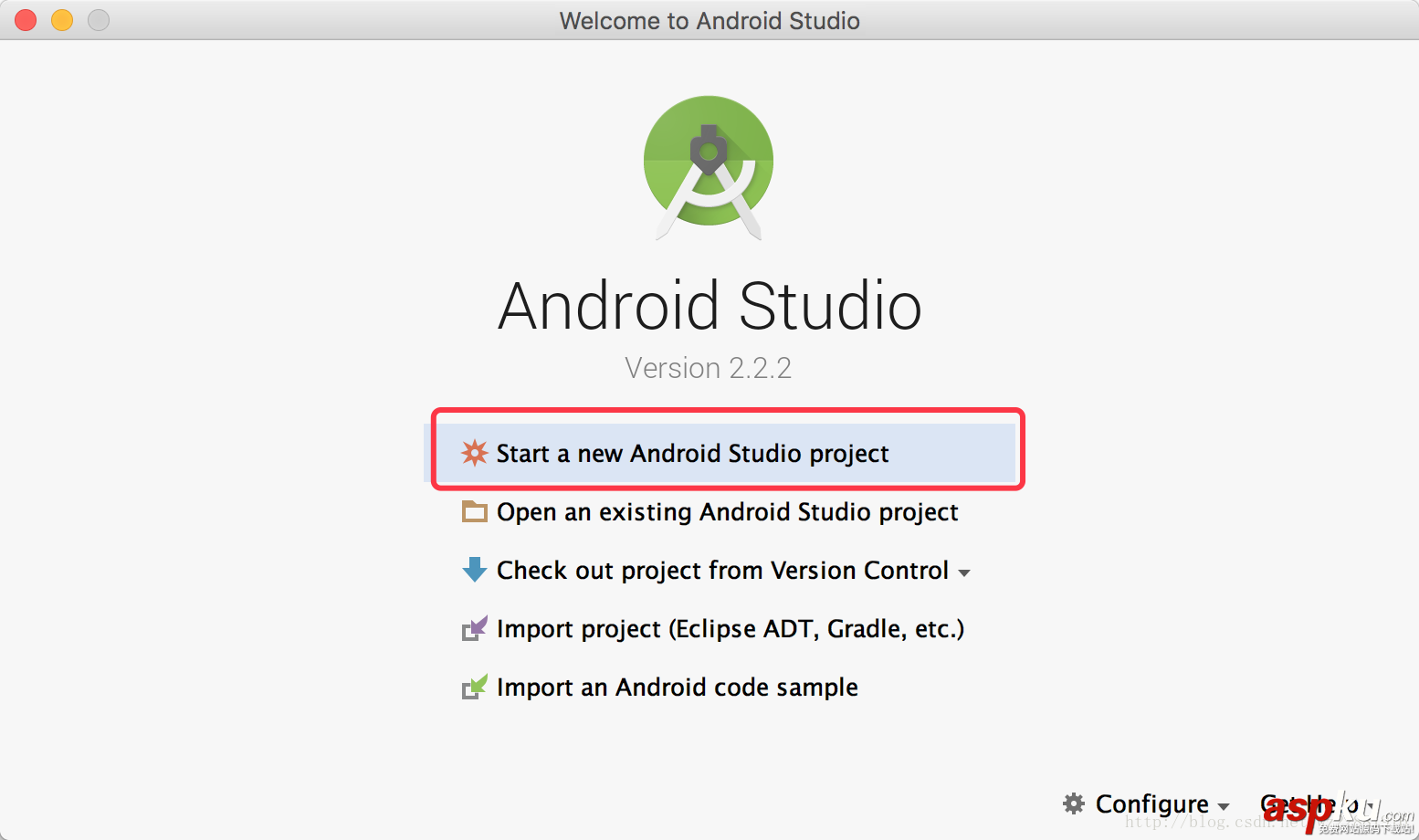Click the starburst icon beside Start a new project

pos(474,453)
